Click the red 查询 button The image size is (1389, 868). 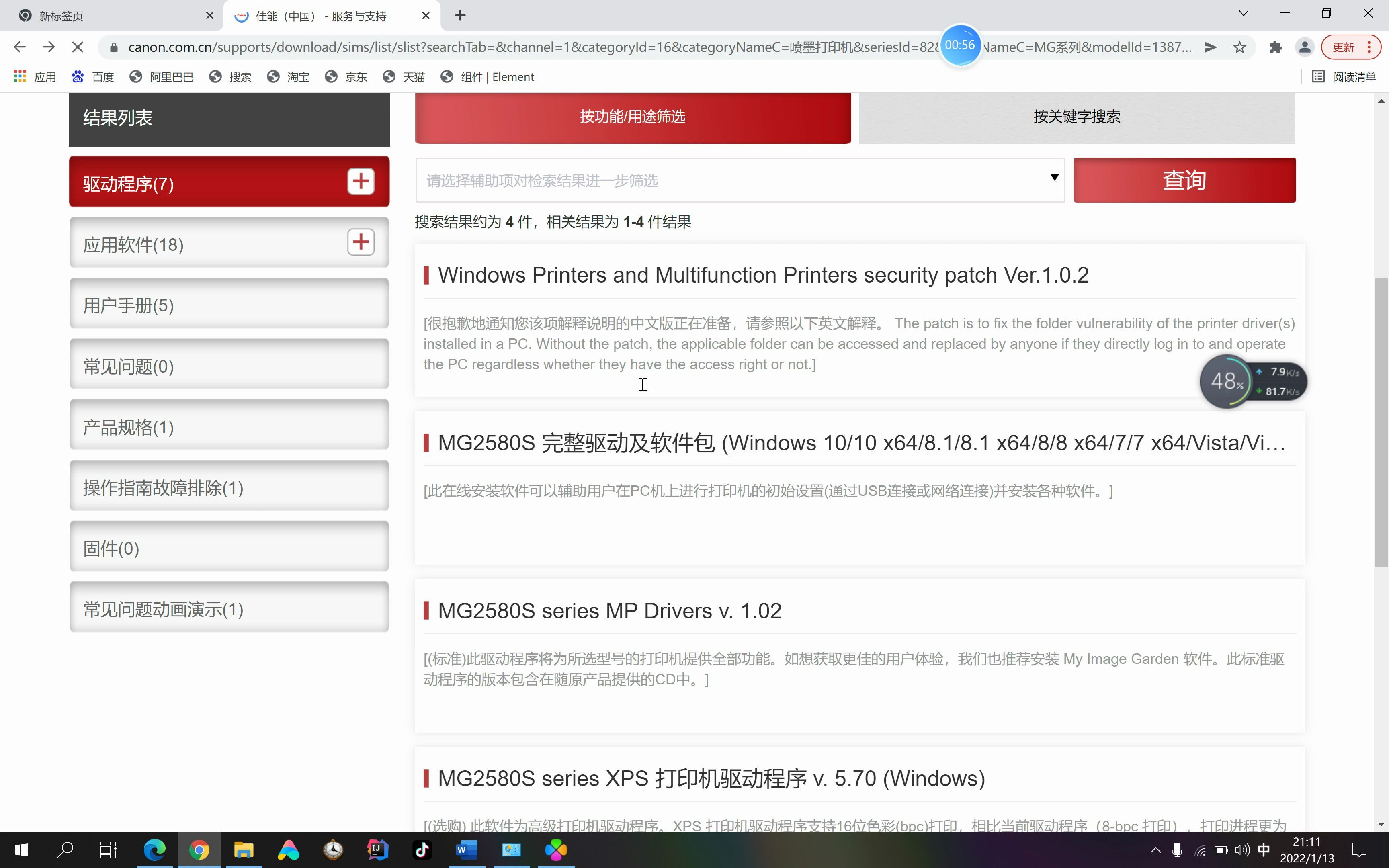[1184, 180]
